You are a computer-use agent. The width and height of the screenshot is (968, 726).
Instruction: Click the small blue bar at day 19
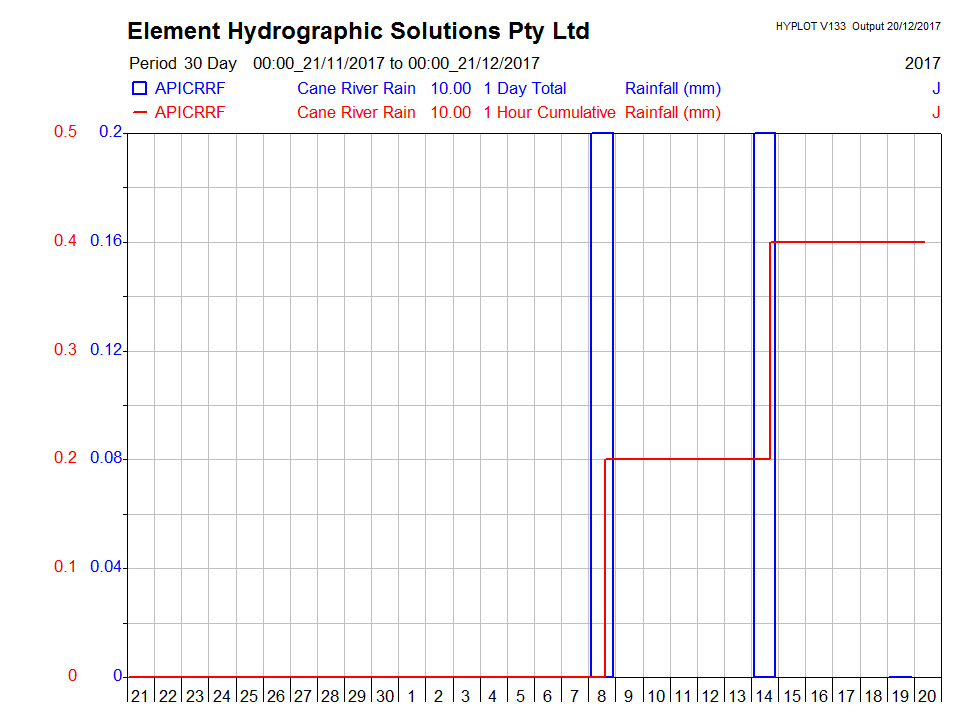point(900,677)
